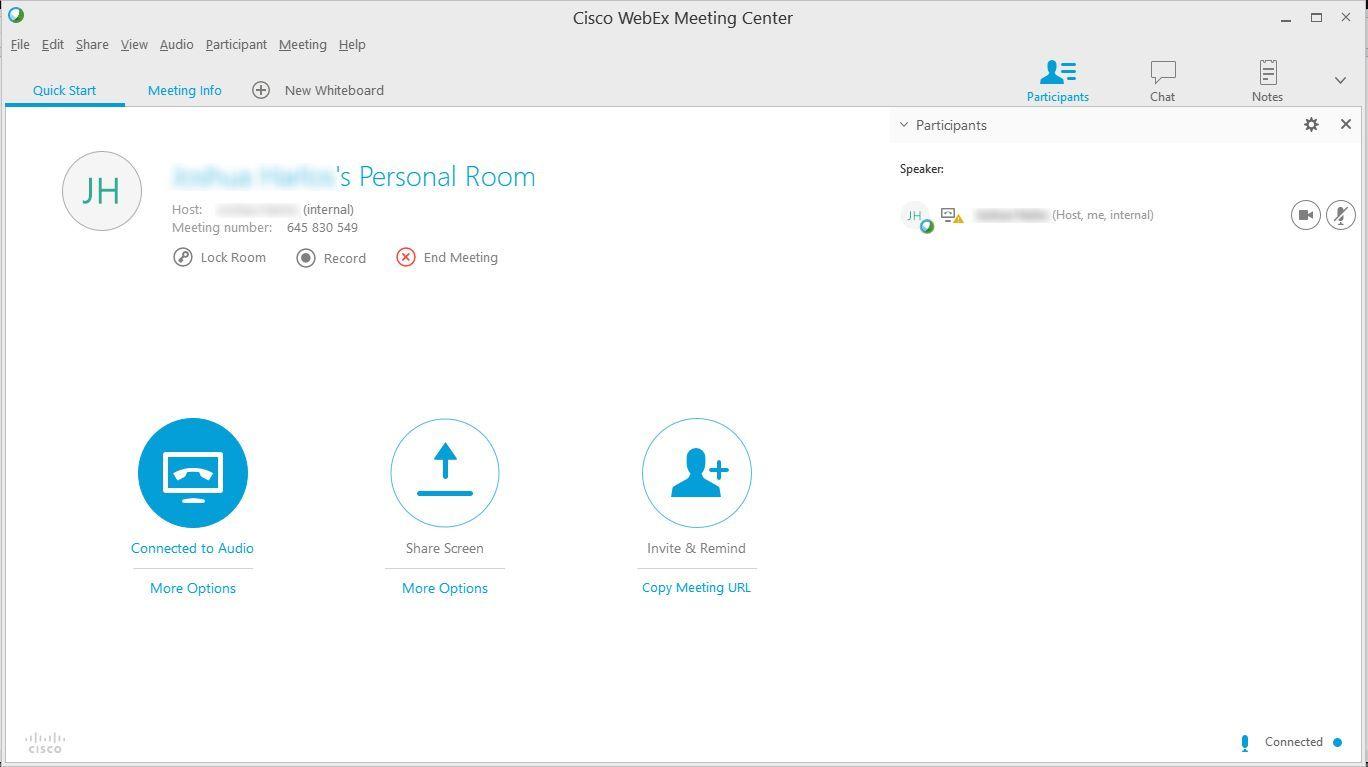Toggle video camera for host participant
Viewport: 1368px width, 767px height.
coord(1306,215)
